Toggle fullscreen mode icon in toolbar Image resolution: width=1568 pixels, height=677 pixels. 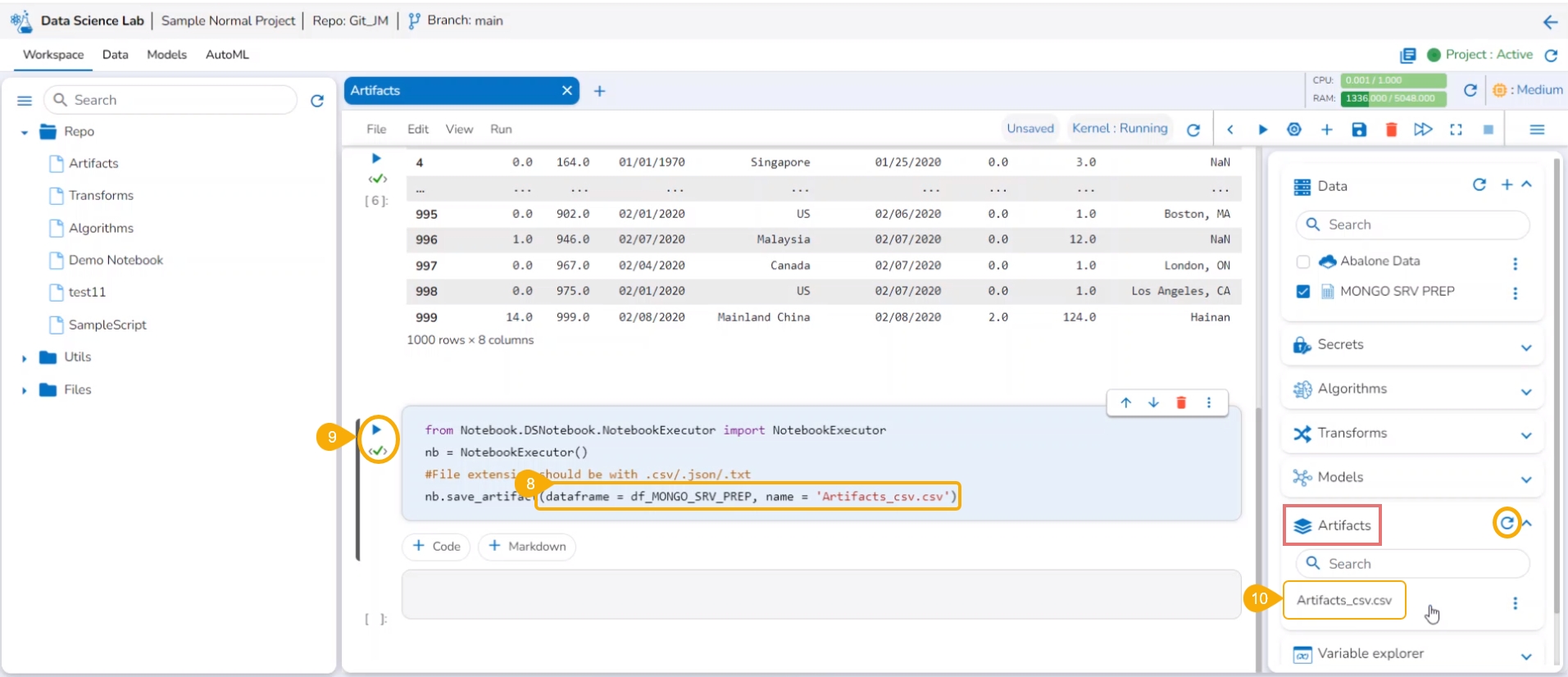click(1456, 129)
